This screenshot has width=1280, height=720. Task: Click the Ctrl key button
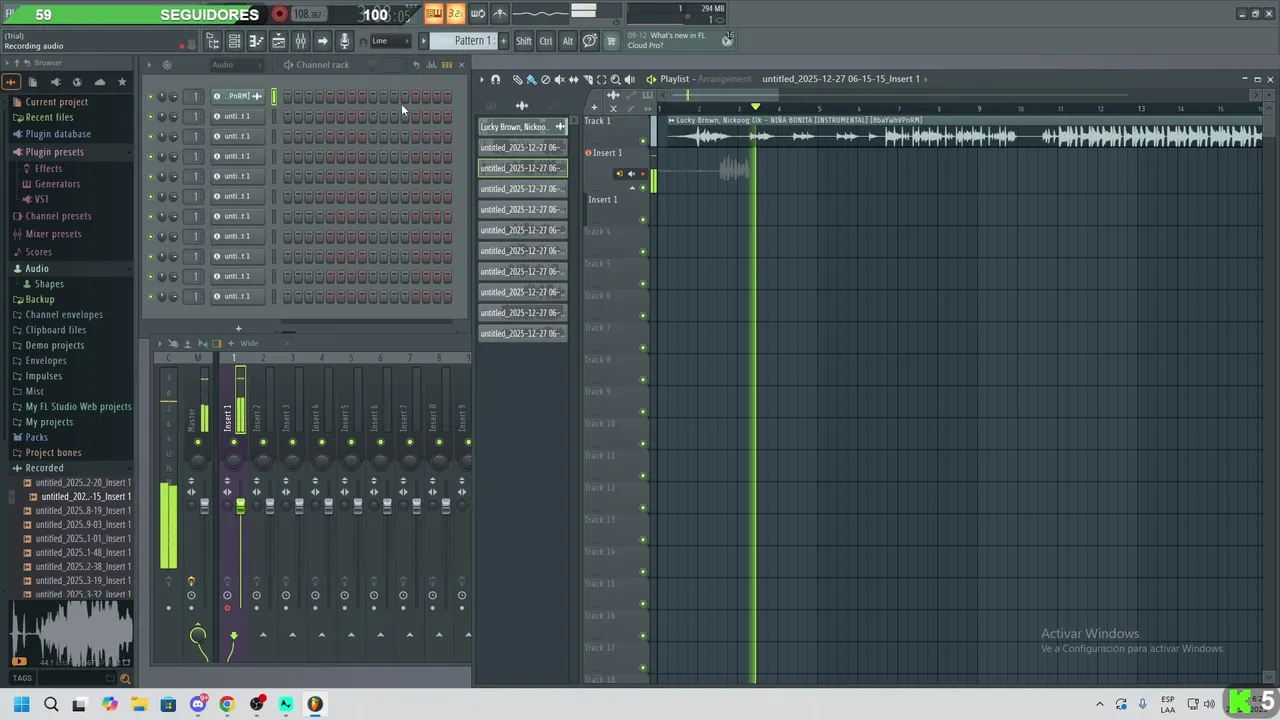(x=546, y=41)
